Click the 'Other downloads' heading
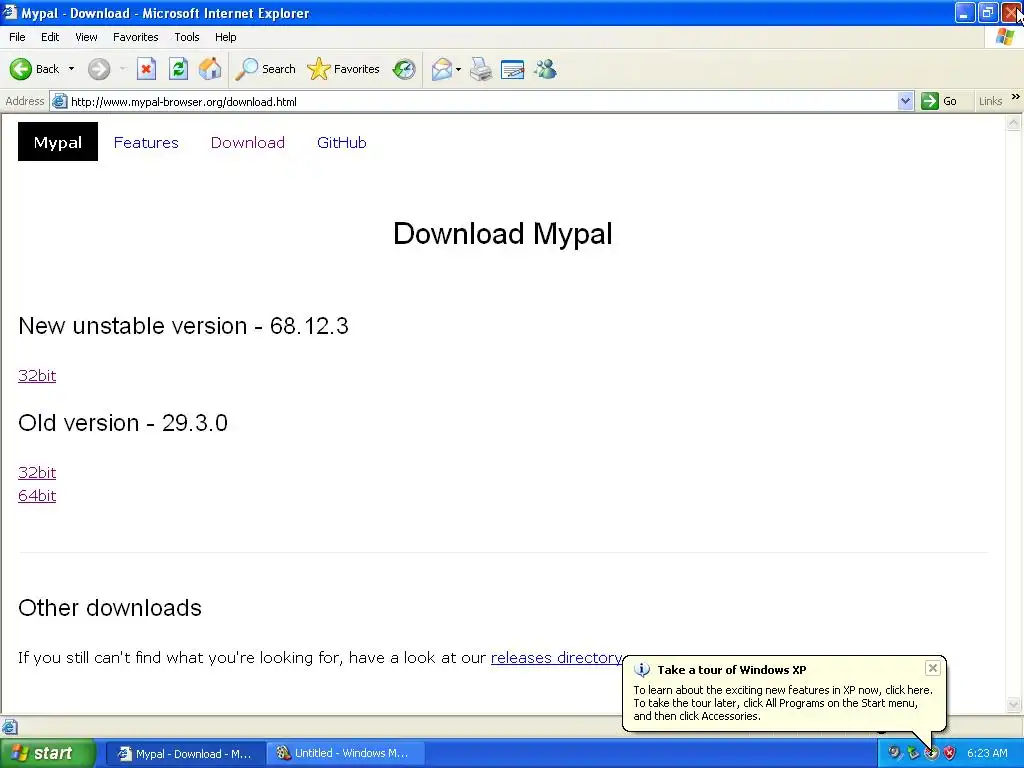1024x768 pixels. pyautogui.click(x=110, y=607)
